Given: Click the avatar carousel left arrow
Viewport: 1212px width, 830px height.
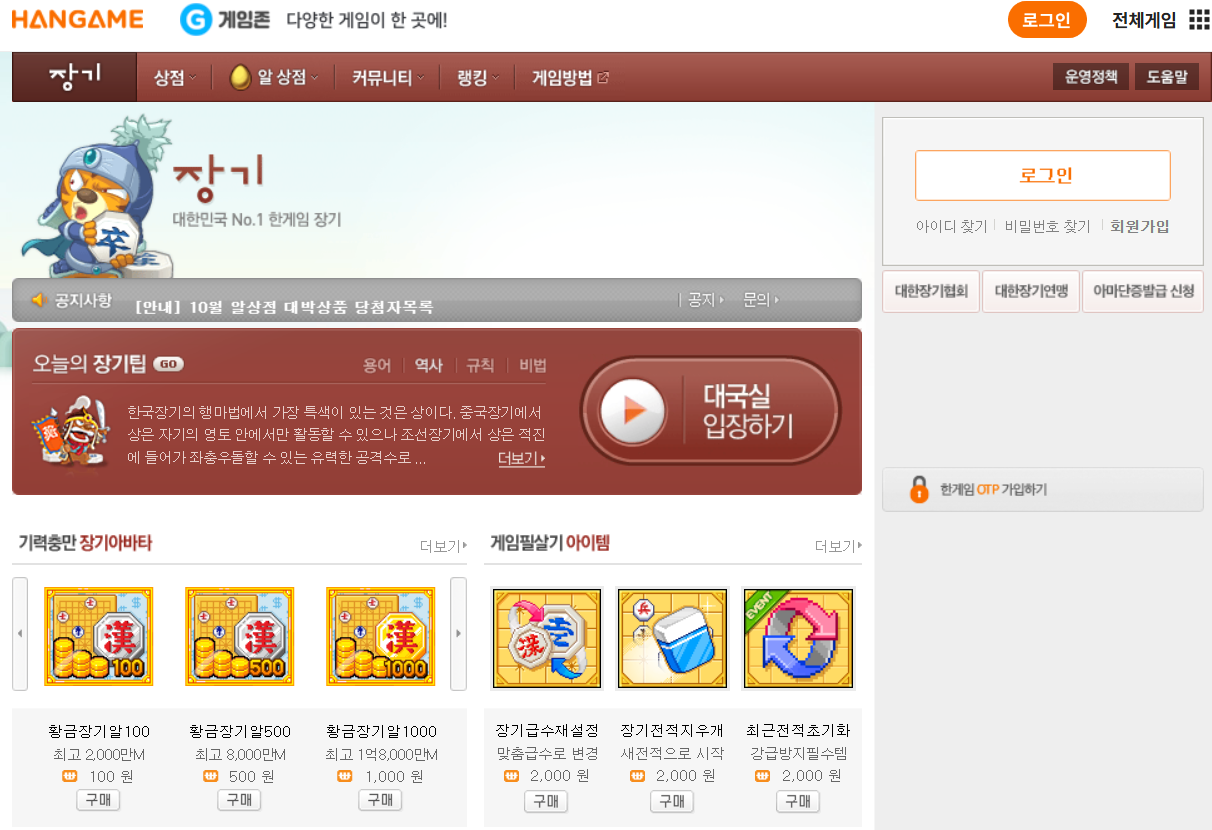Looking at the screenshot, I should 20,633.
